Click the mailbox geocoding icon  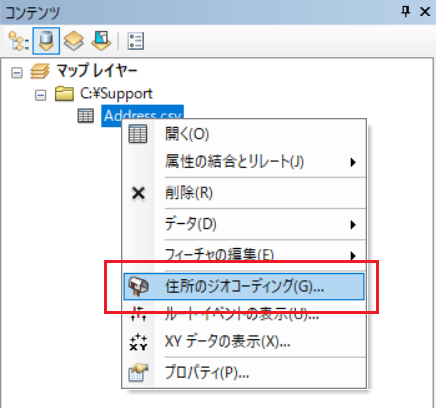[138, 287]
